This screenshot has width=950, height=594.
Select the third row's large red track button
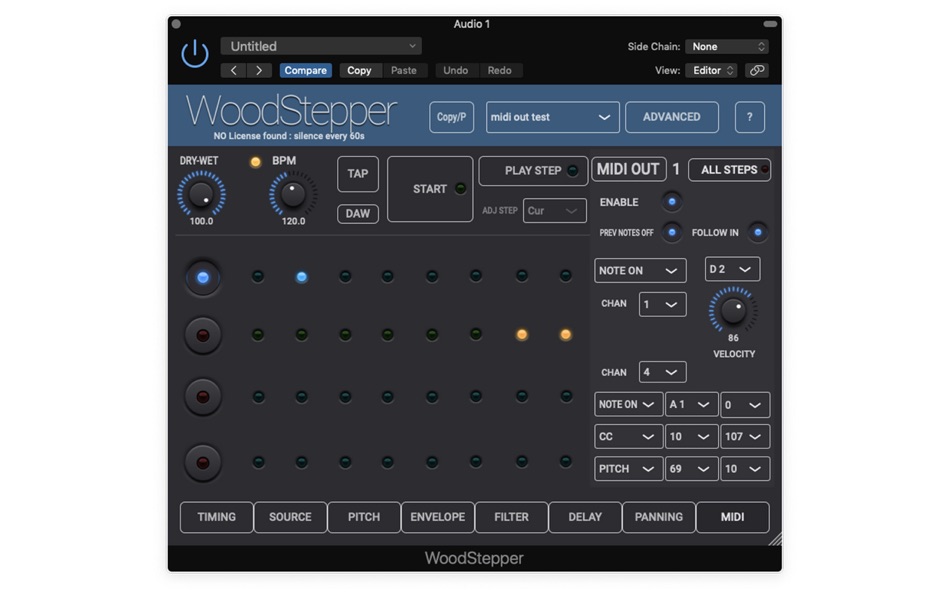pyautogui.click(x=203, y=397)
